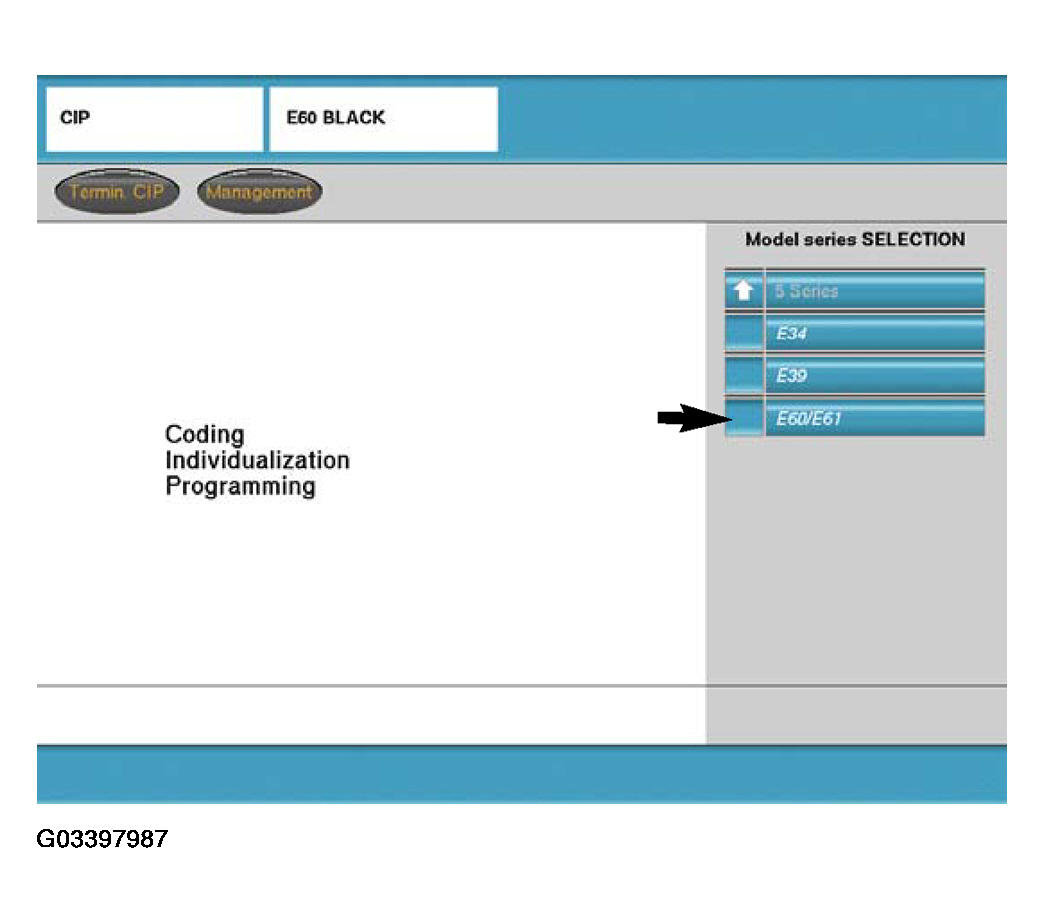The width and height of the screenshot is (1045, 923).
Task: Click the up arrow icon beside 5 Series
Action: [743, 291]
